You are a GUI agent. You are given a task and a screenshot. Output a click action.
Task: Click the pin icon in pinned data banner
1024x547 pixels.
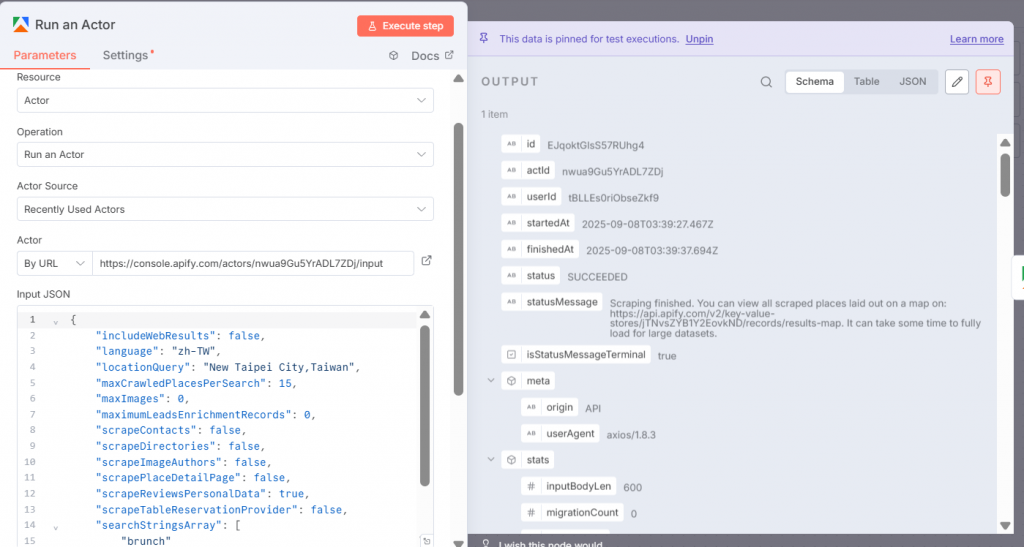[x=484, y=39]
